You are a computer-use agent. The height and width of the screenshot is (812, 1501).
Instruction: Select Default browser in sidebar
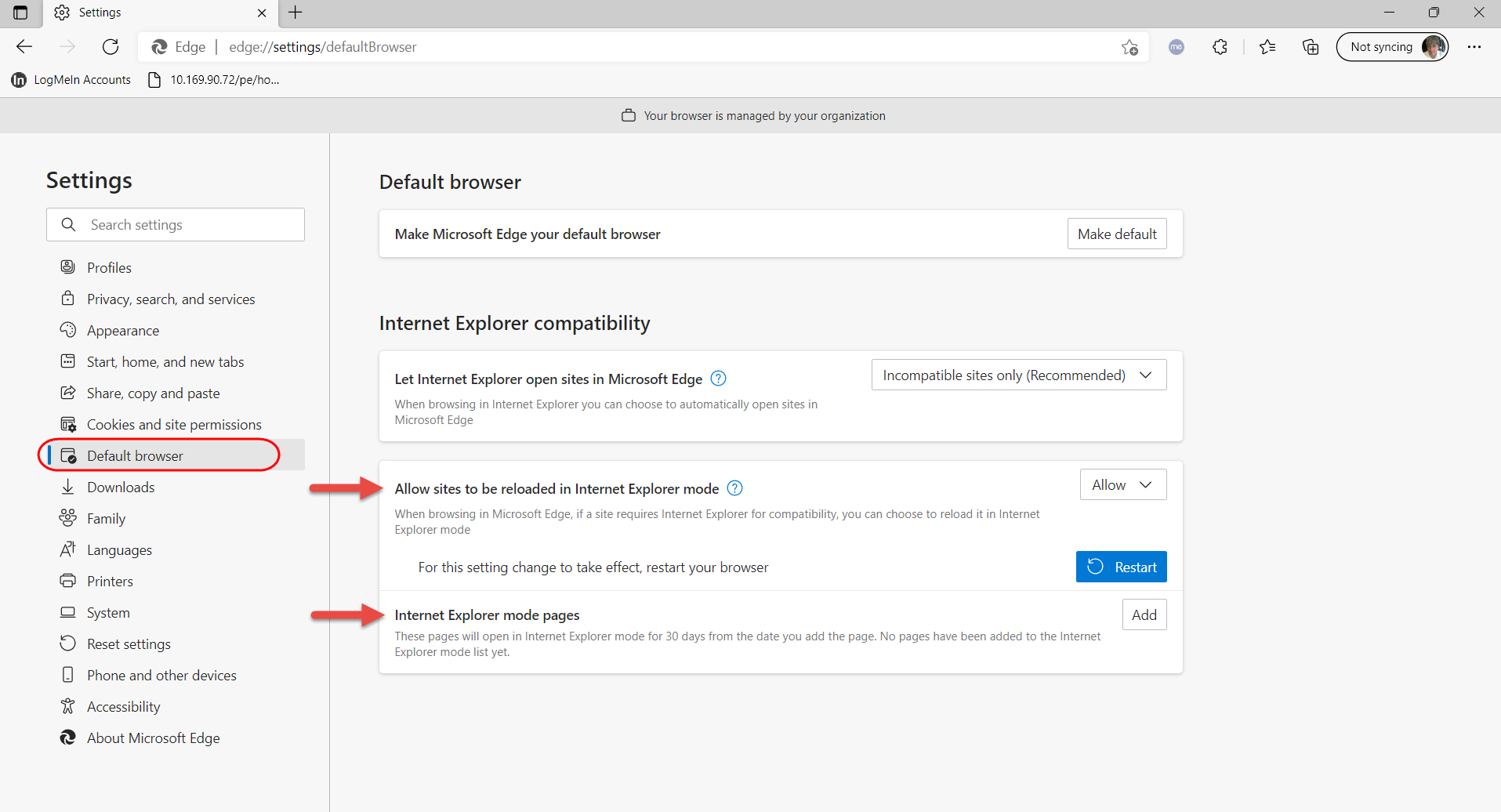click(176, 455)
